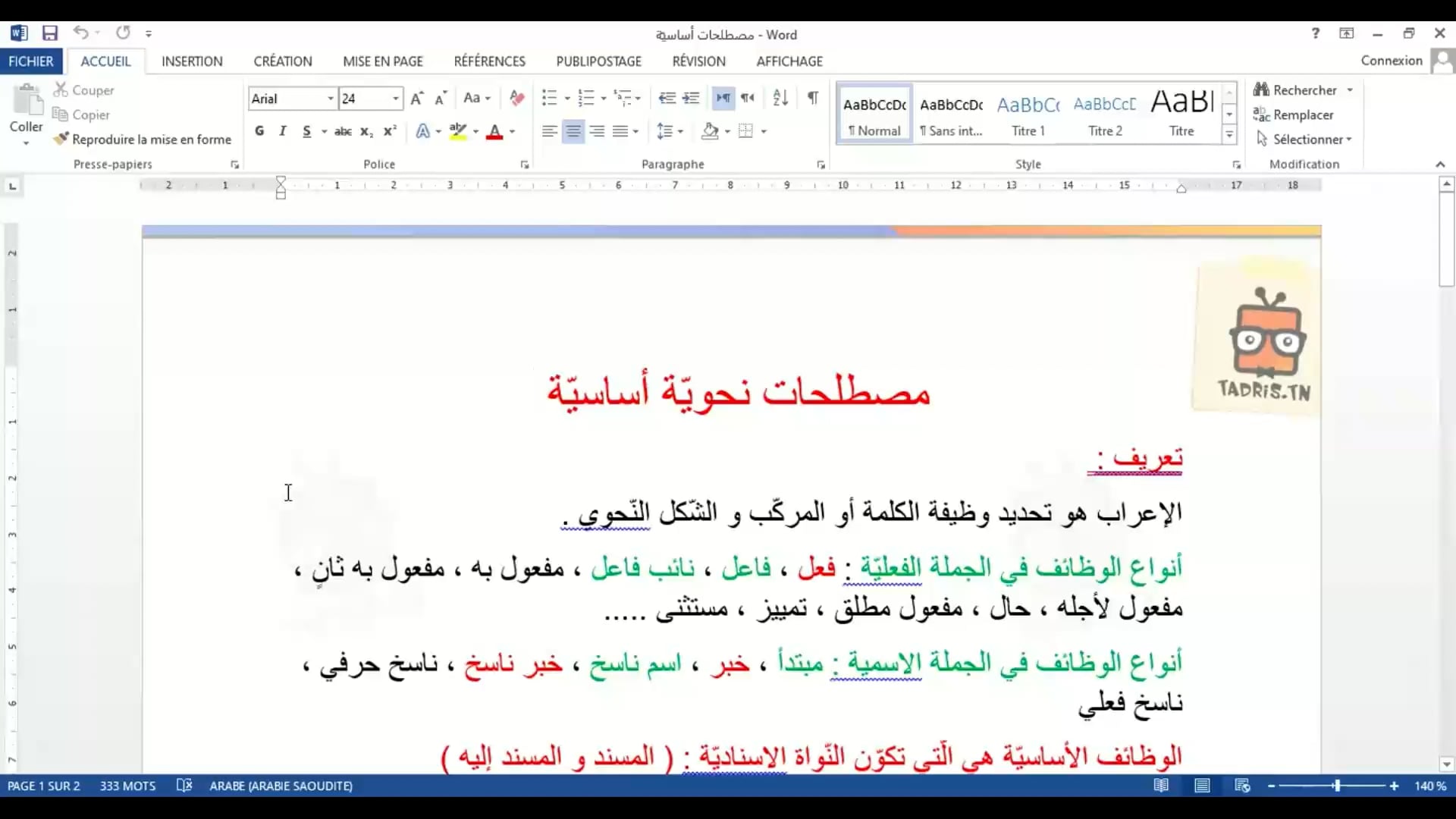
Task: Switch to MISE EN PAGE tab
Action: coord(383,61)
